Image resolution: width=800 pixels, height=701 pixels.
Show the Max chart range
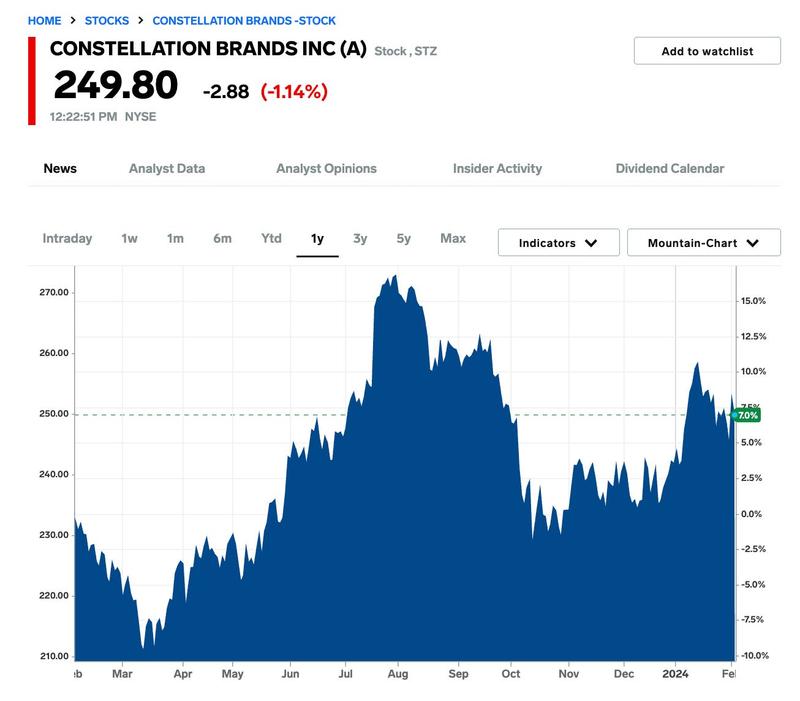[453, 238]
